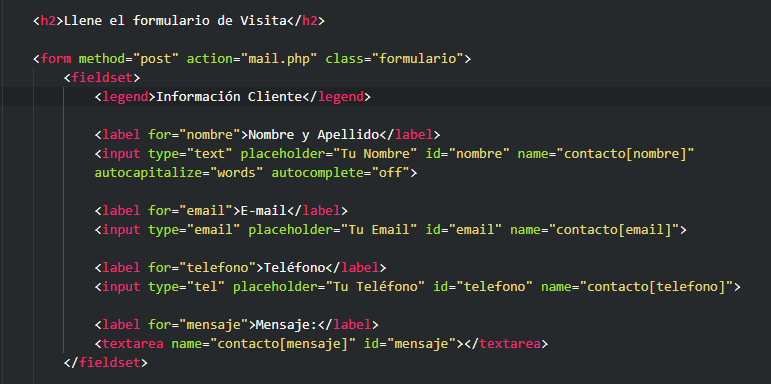
Task: Click the name value "contacto[nombre]"
Action: click(x=625, y=154)
